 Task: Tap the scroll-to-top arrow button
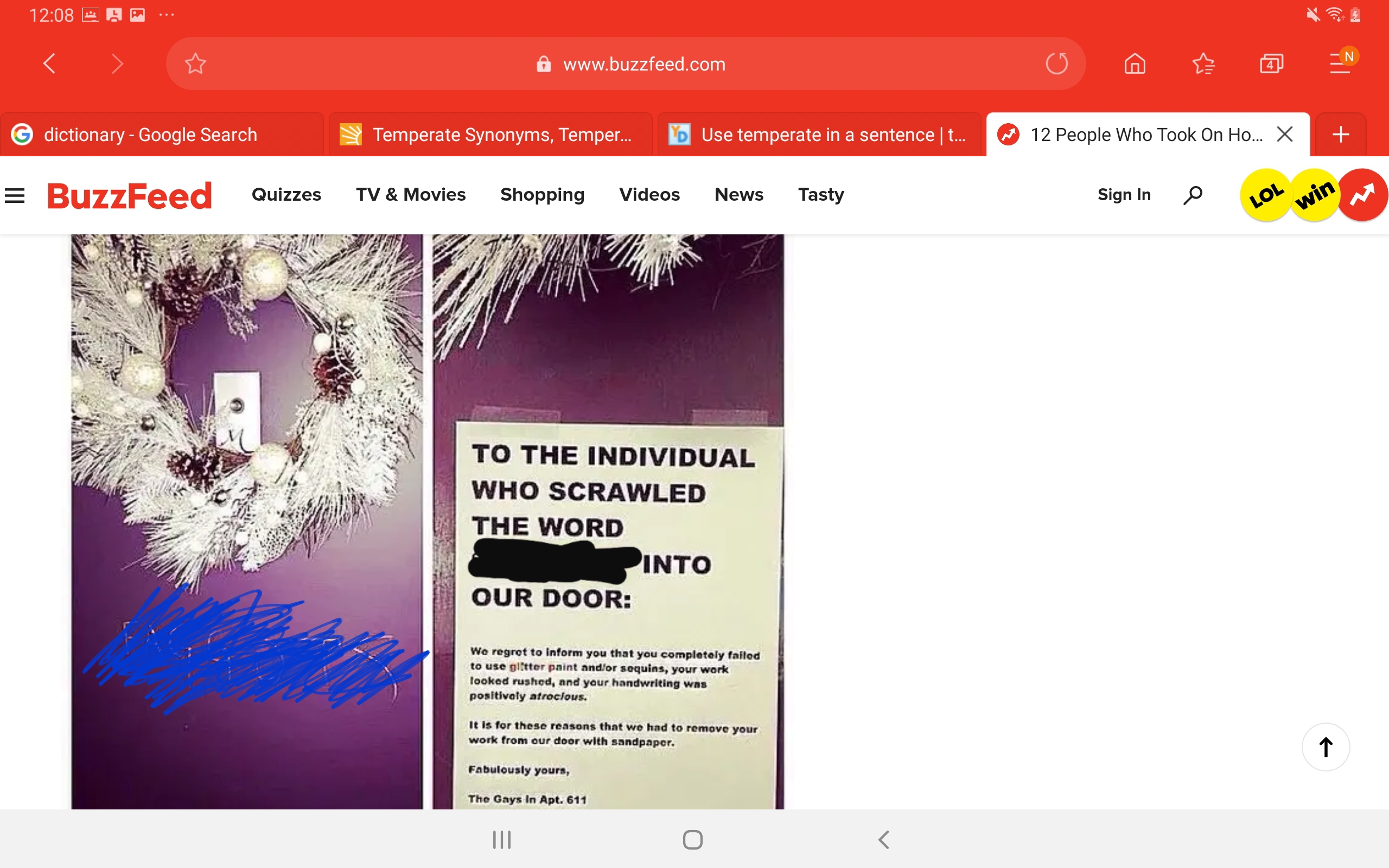coord(1326,747)
